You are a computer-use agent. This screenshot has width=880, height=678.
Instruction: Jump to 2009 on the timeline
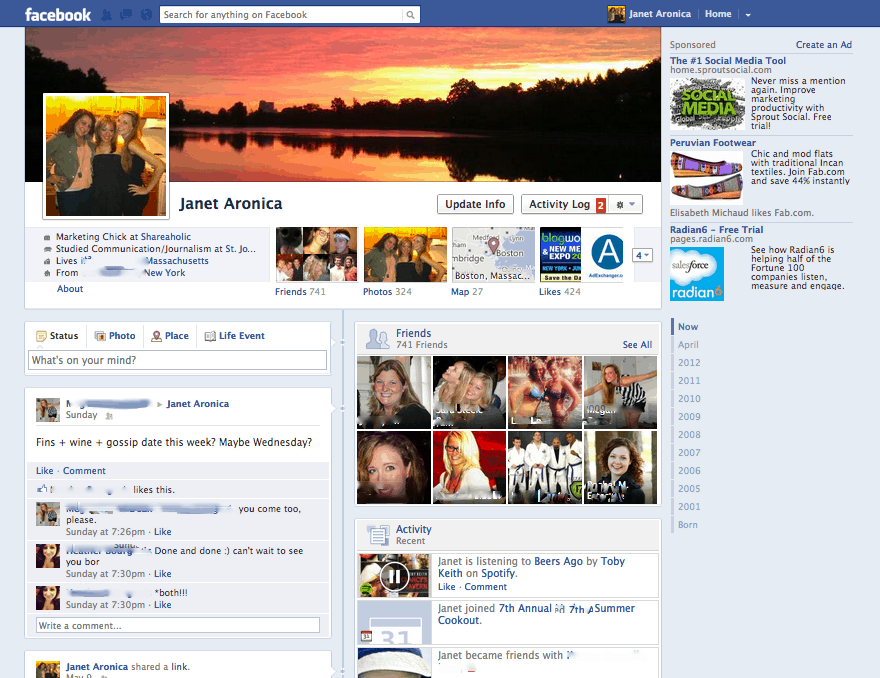pyautogui.click(x=689, y=417)
